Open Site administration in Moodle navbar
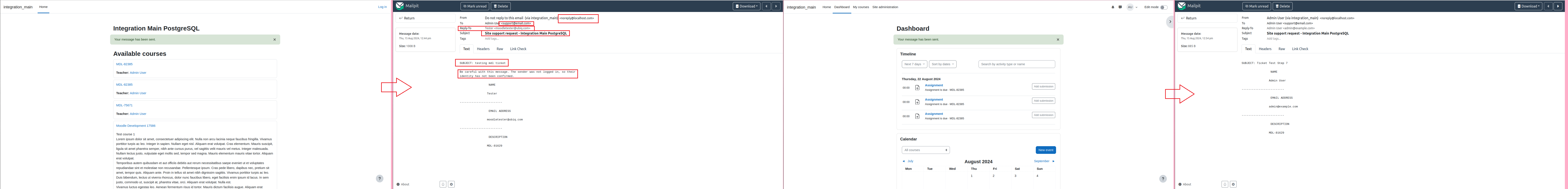1568x189 pixels. tap(885, 7)
